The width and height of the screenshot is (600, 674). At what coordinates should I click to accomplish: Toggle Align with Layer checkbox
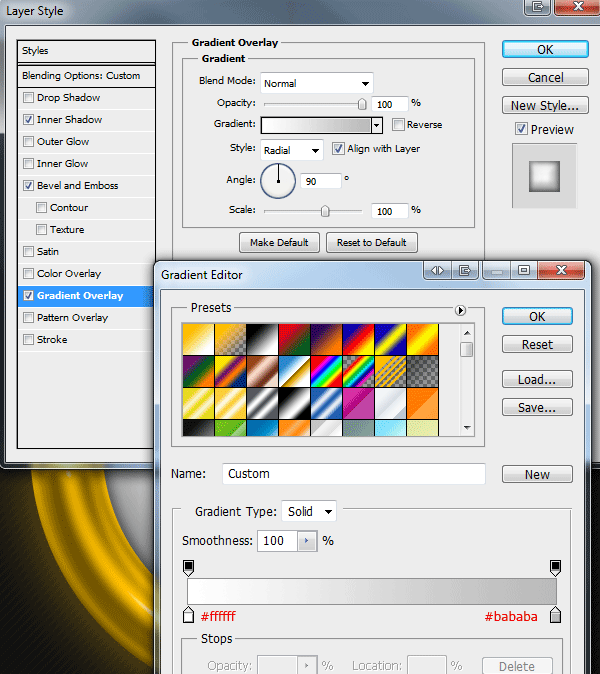(x=338, y=149)
